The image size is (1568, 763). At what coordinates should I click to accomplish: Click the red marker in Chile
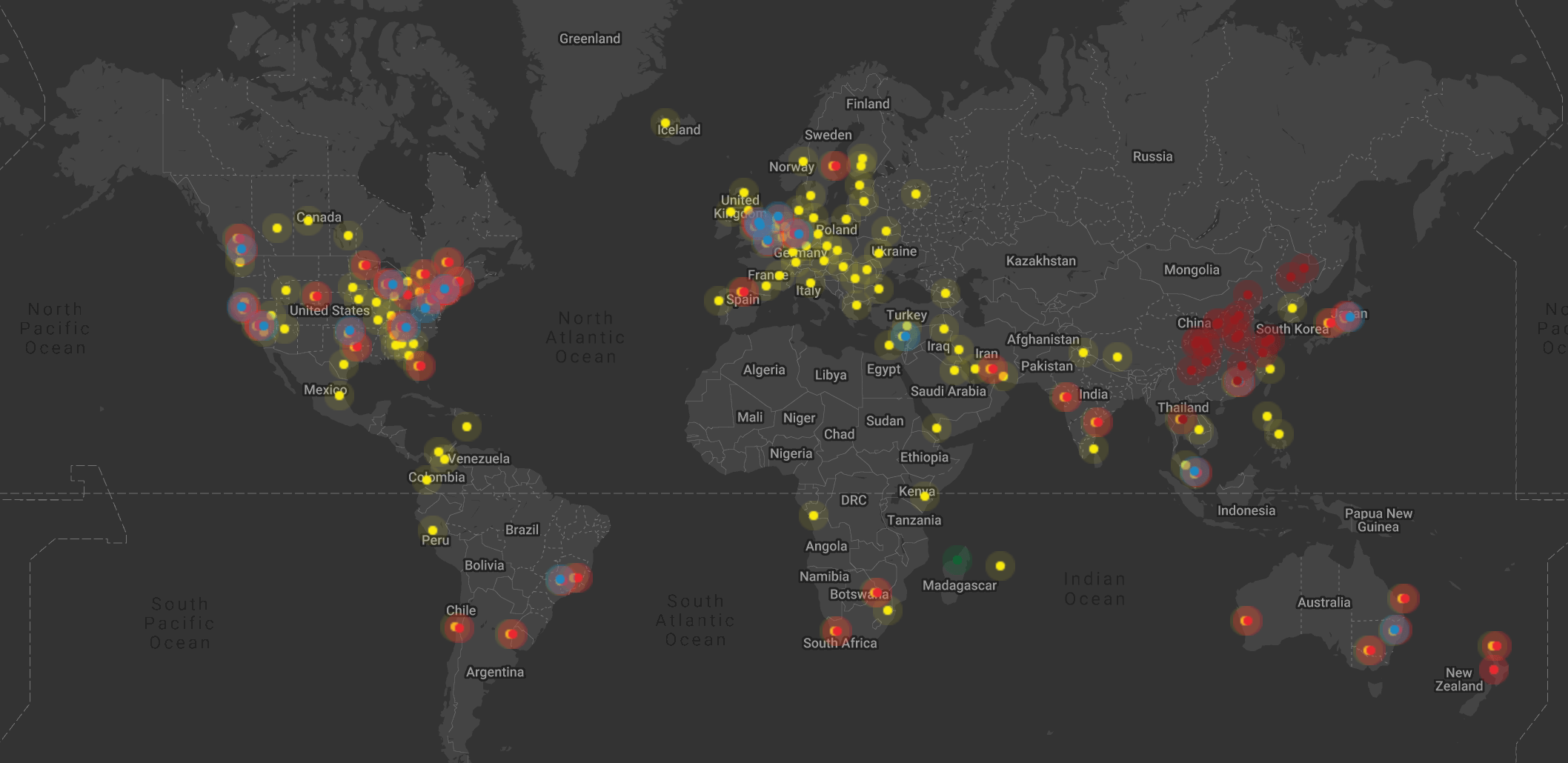(457, 627)
